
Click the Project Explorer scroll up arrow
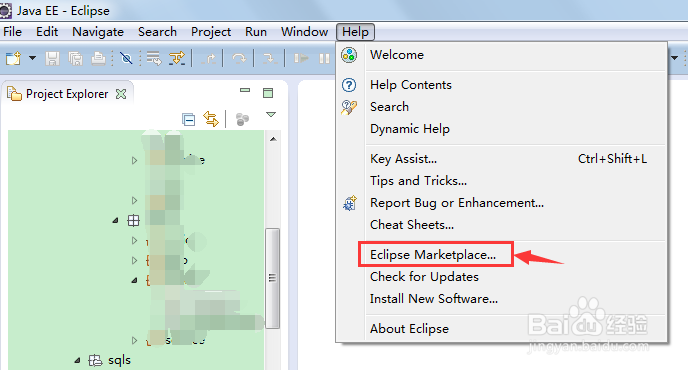pos(273,139)
